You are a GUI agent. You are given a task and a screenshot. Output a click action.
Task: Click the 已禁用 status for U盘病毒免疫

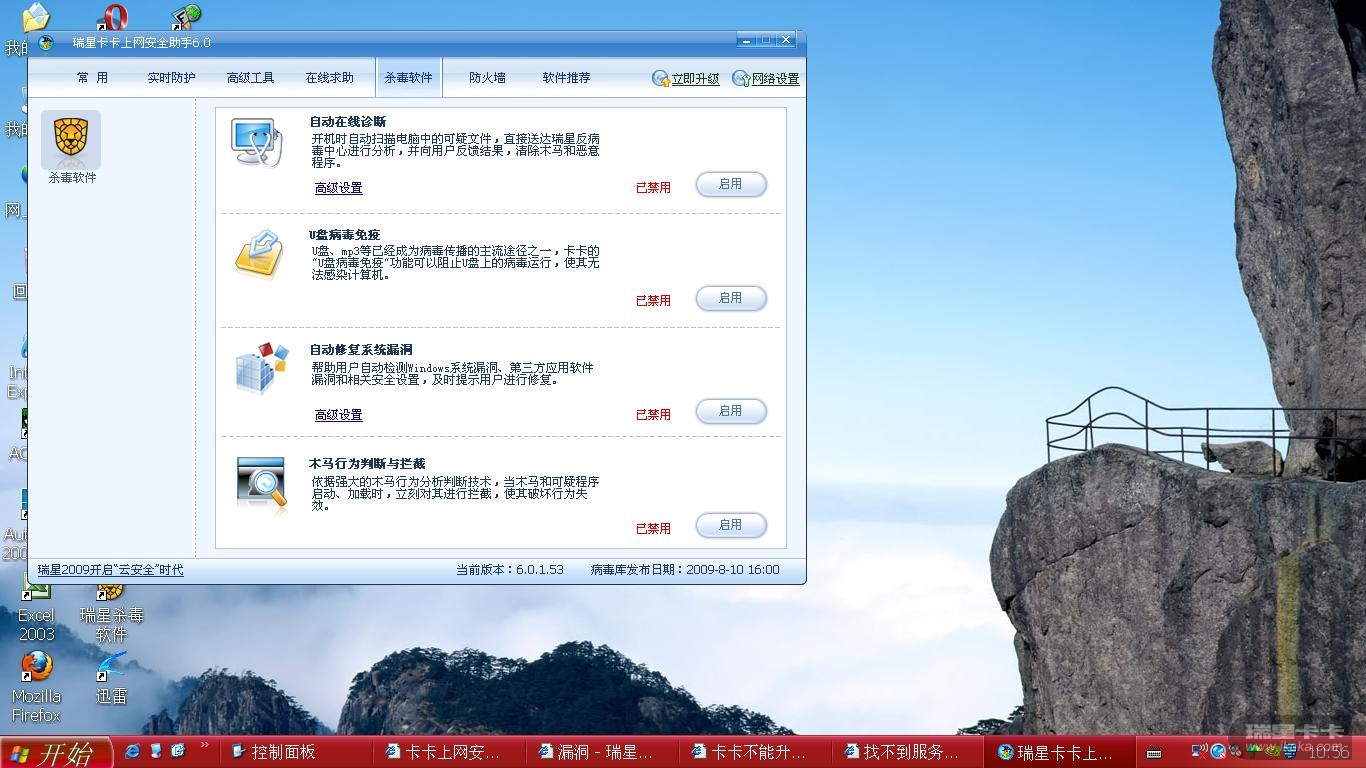(653, 300)
